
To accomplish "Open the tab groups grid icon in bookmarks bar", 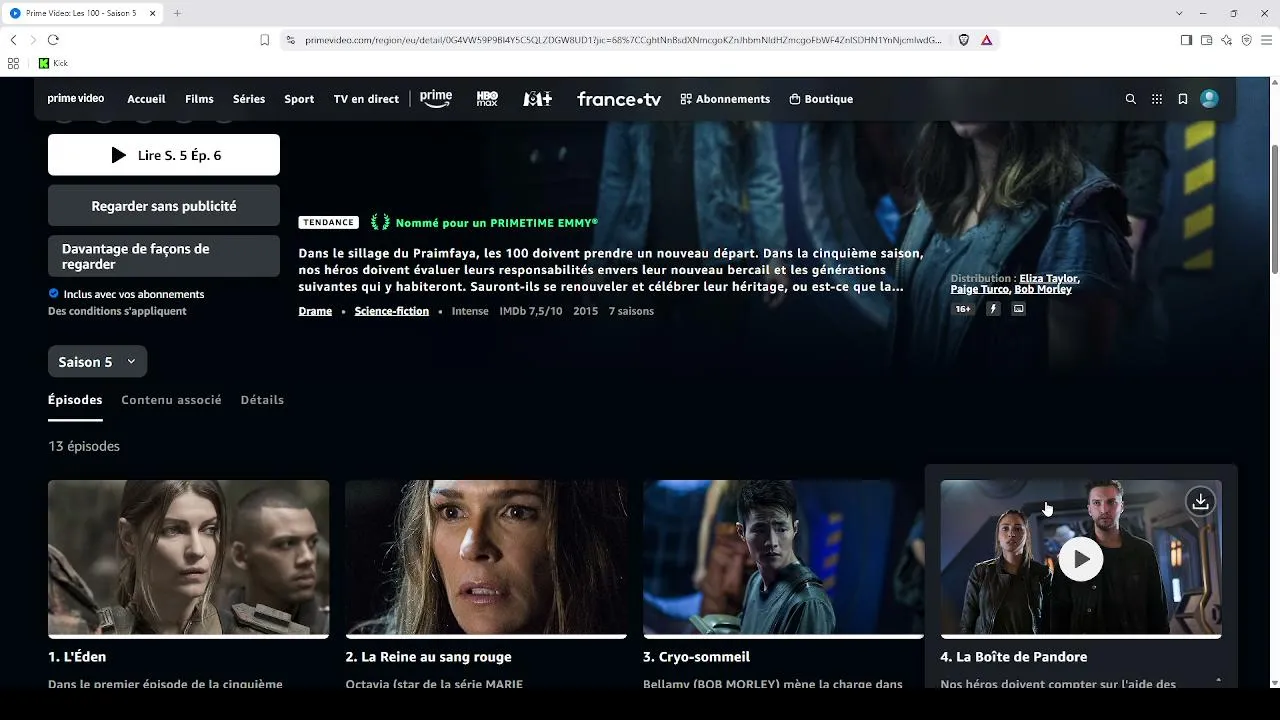I will (x=13, y=63).
